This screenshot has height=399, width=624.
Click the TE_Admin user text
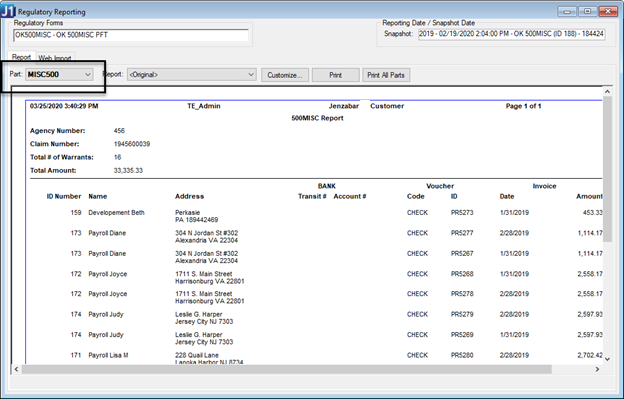pos(204,106)
